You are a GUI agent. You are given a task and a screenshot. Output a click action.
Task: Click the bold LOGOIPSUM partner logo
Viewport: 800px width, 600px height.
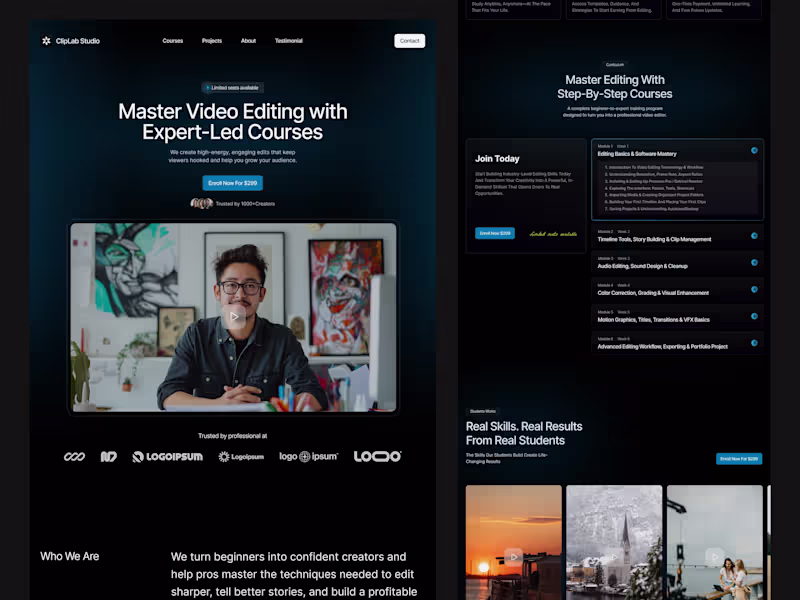point(167,457)
